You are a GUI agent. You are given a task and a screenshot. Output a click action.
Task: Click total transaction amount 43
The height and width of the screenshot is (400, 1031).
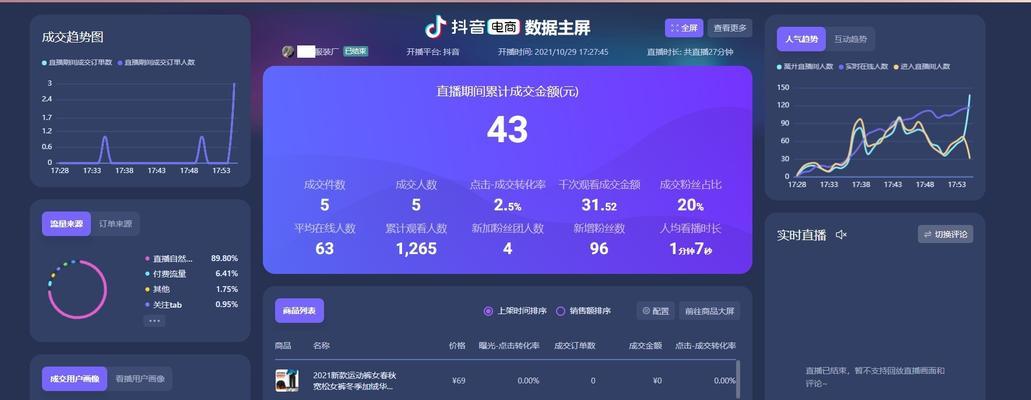coord(507,130)
